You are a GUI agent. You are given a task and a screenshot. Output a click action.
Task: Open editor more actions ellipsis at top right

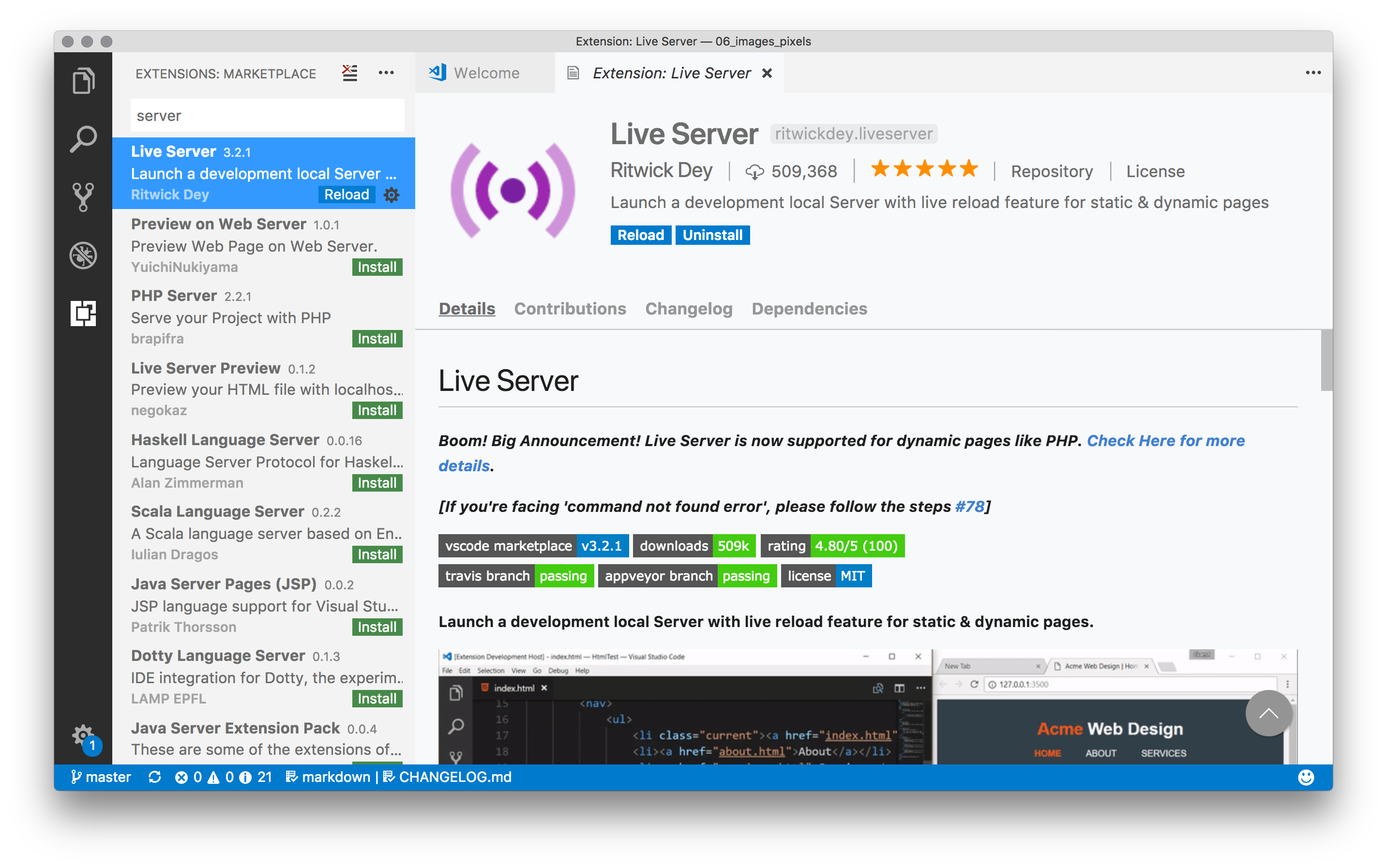point(1313,73)
